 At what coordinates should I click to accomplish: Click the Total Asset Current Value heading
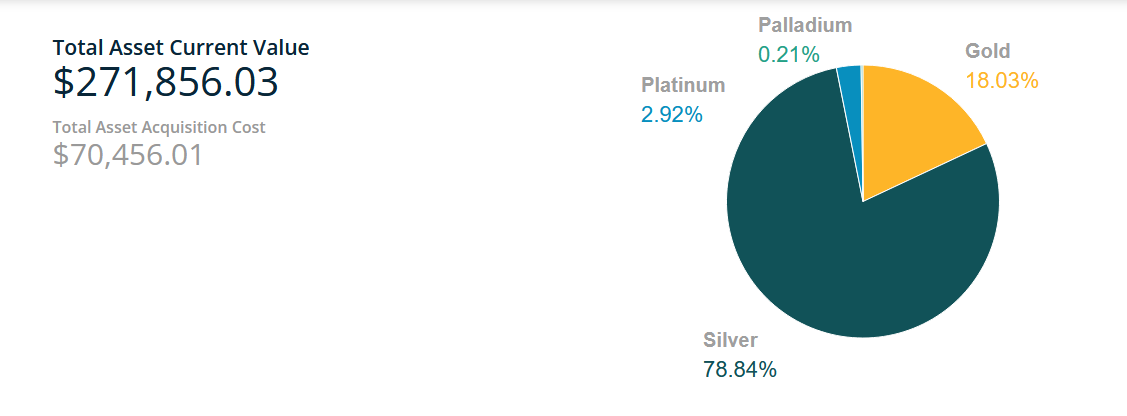pyautogui.click(x=181, y=48)
